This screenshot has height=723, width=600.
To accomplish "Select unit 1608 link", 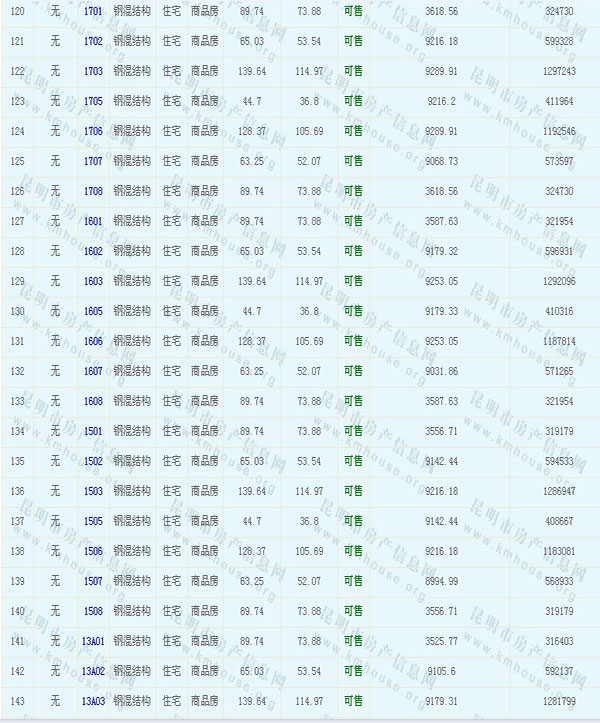I will pyautogui.click(x=93, y=401).
